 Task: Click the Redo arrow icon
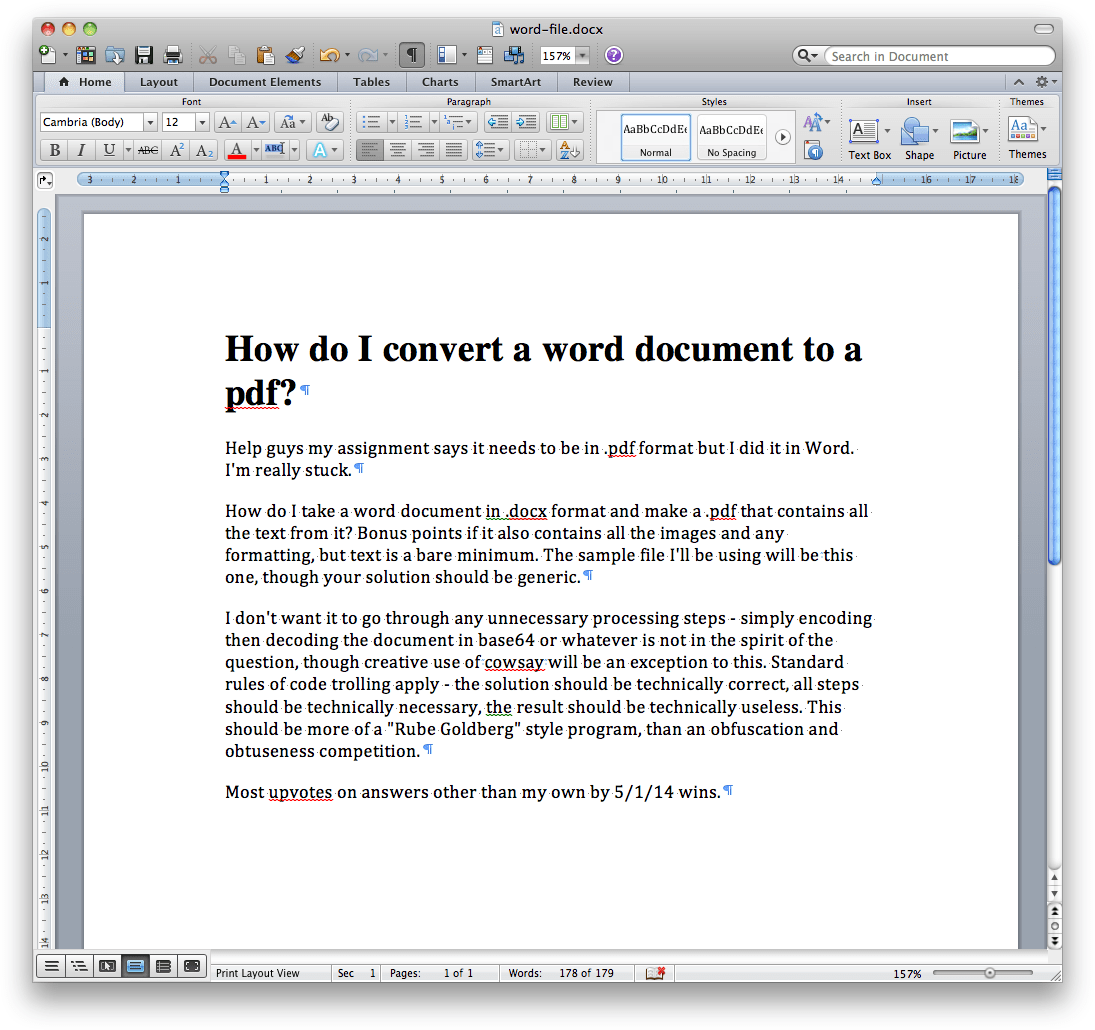click(x=367, y=55)
